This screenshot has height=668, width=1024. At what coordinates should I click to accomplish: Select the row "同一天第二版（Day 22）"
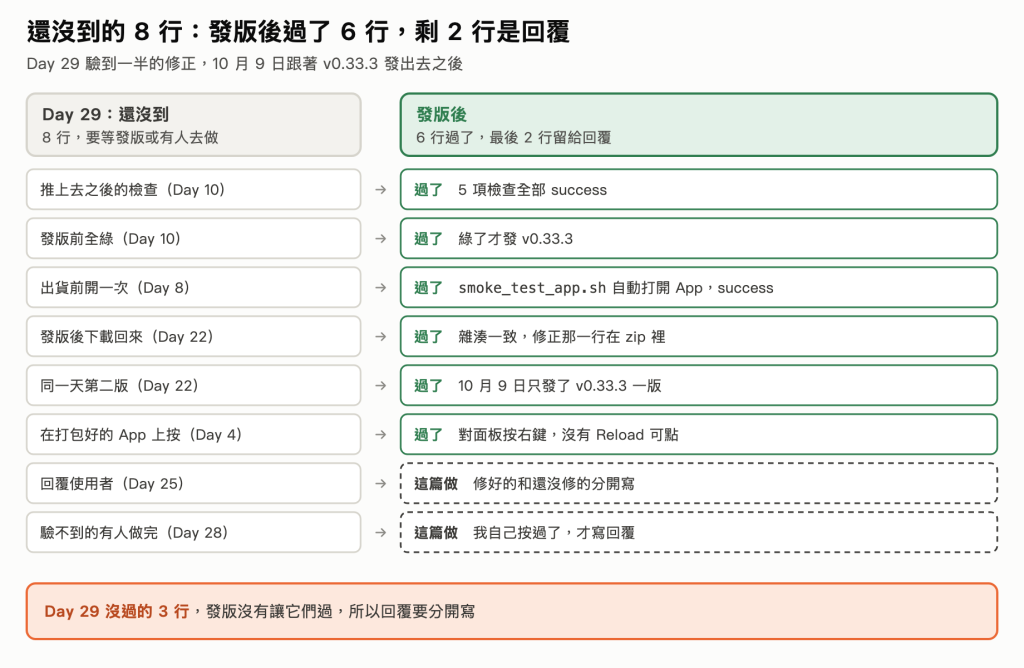tap(193, 385)
